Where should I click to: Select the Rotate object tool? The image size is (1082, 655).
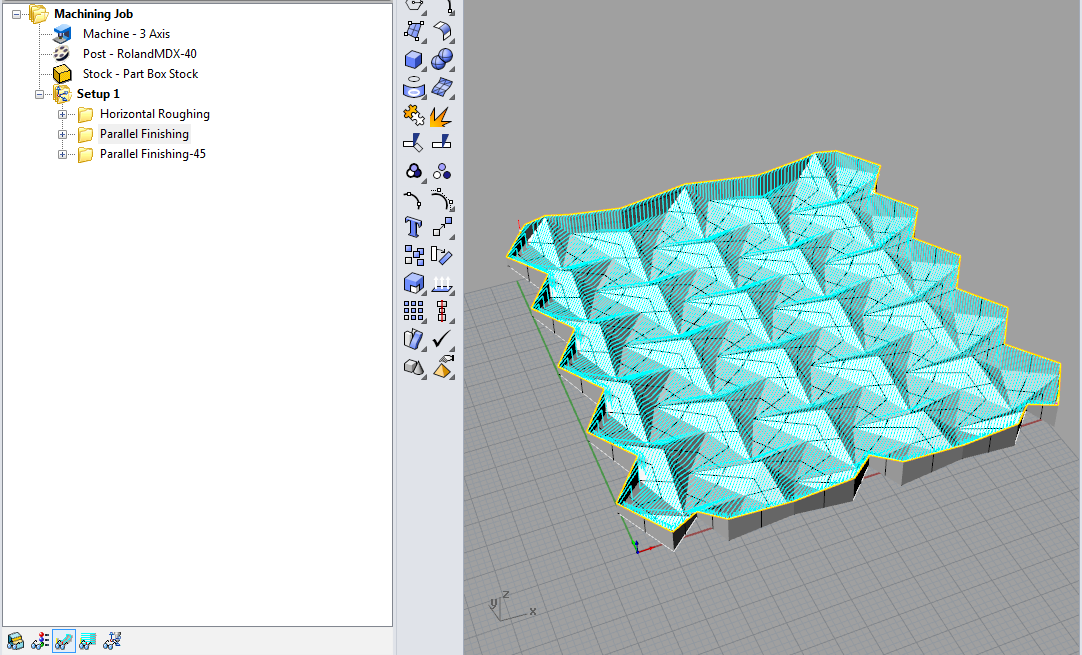[x=442, y=255]
